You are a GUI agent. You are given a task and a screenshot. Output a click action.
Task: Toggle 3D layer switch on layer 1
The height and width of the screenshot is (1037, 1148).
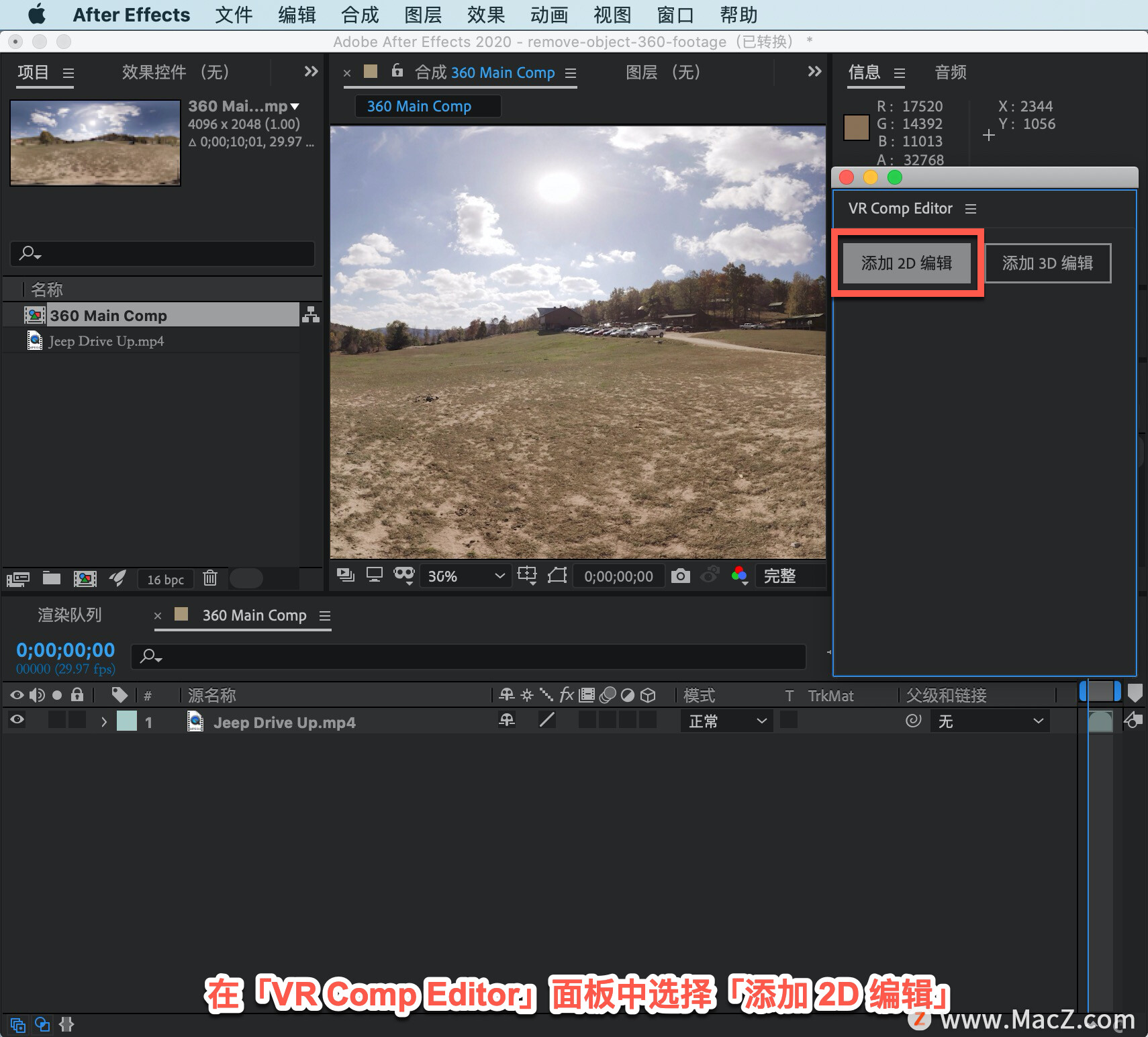coord(648,720)
